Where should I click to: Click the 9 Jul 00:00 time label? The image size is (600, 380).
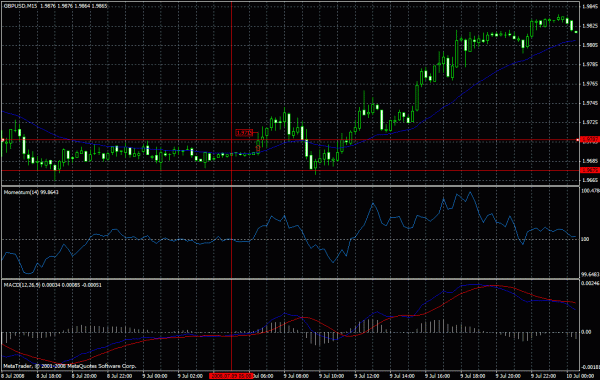[x=155, y=376]
